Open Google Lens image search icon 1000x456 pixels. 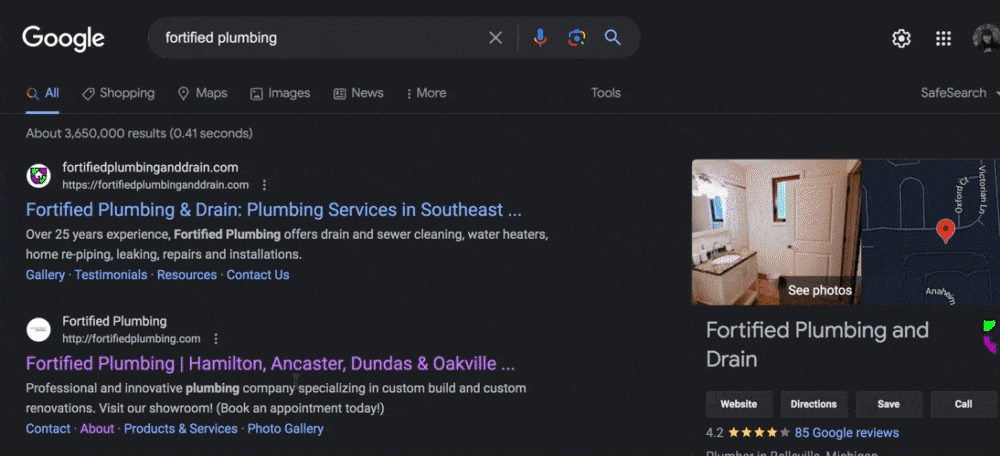point(577,38)
